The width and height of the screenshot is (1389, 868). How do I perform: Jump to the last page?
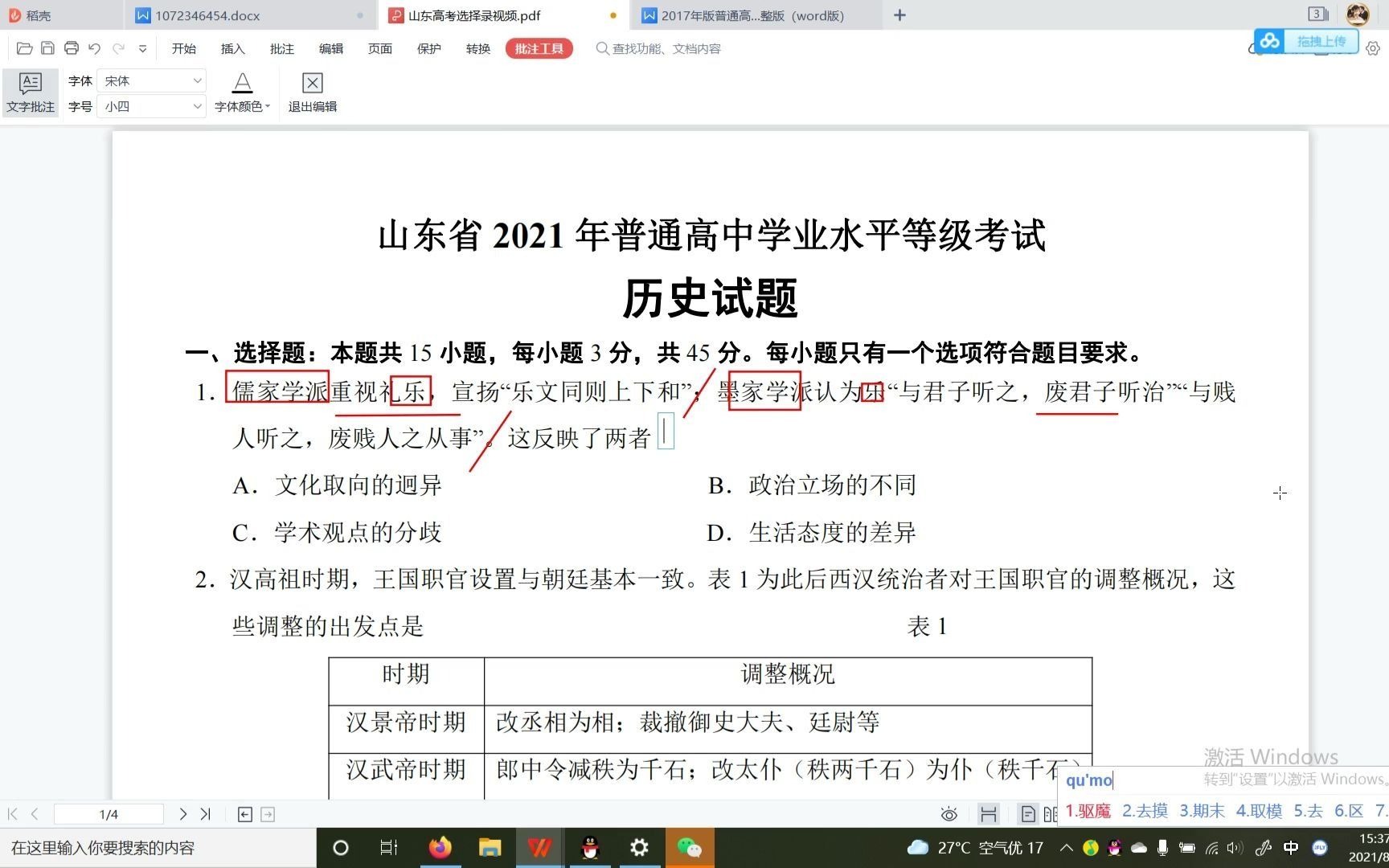[x=205, y=814]
